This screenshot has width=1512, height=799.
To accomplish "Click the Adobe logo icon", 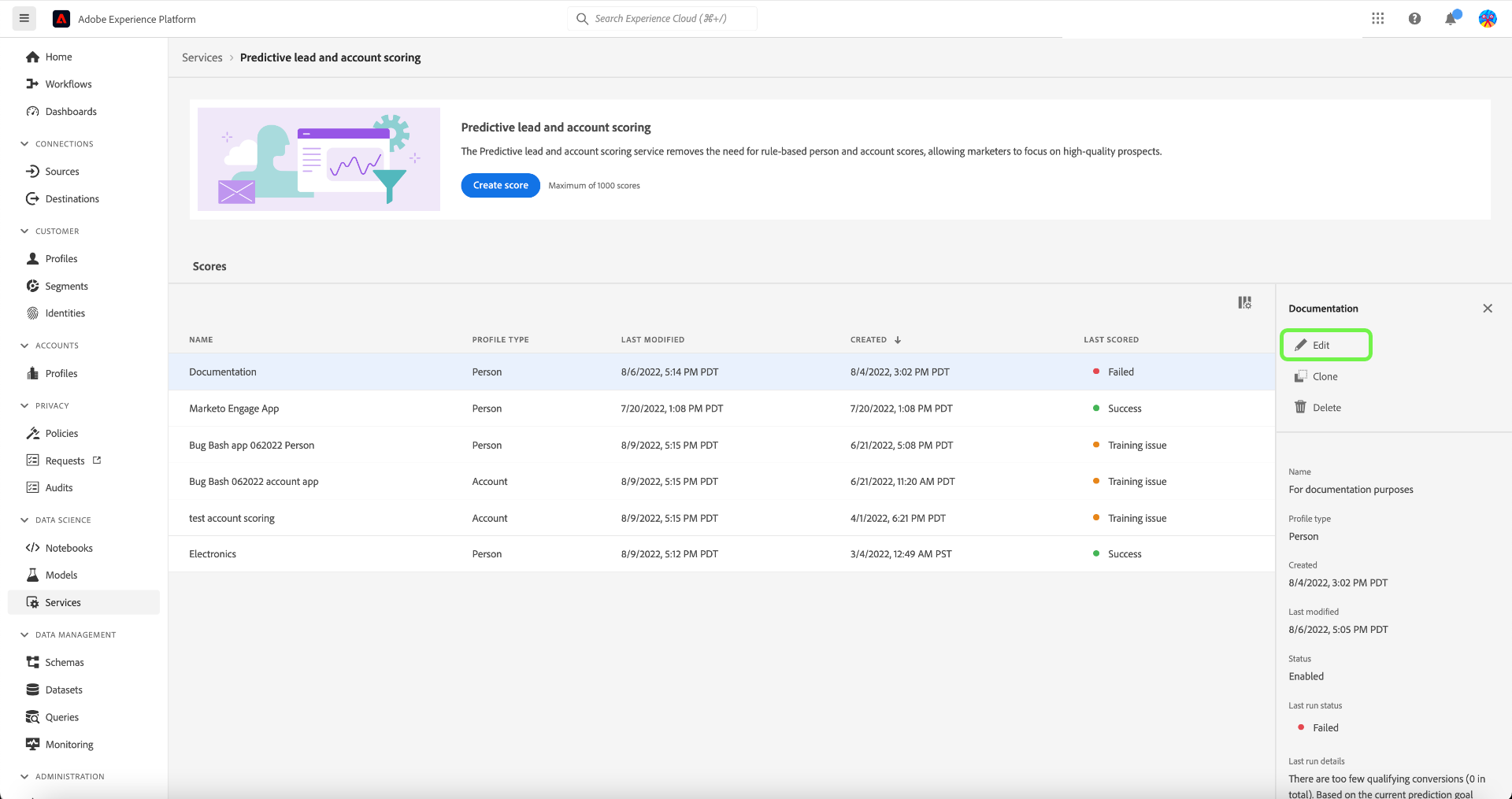I will point(61,19).
